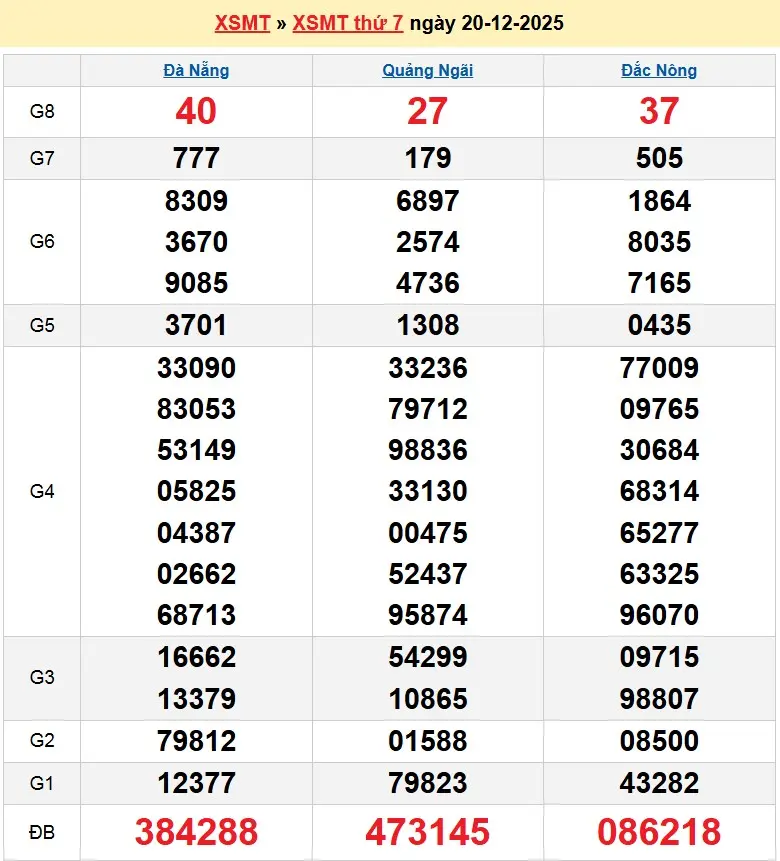Select the G8 result 37
This screenshot has height=861, width=780.
pos(659,112)
